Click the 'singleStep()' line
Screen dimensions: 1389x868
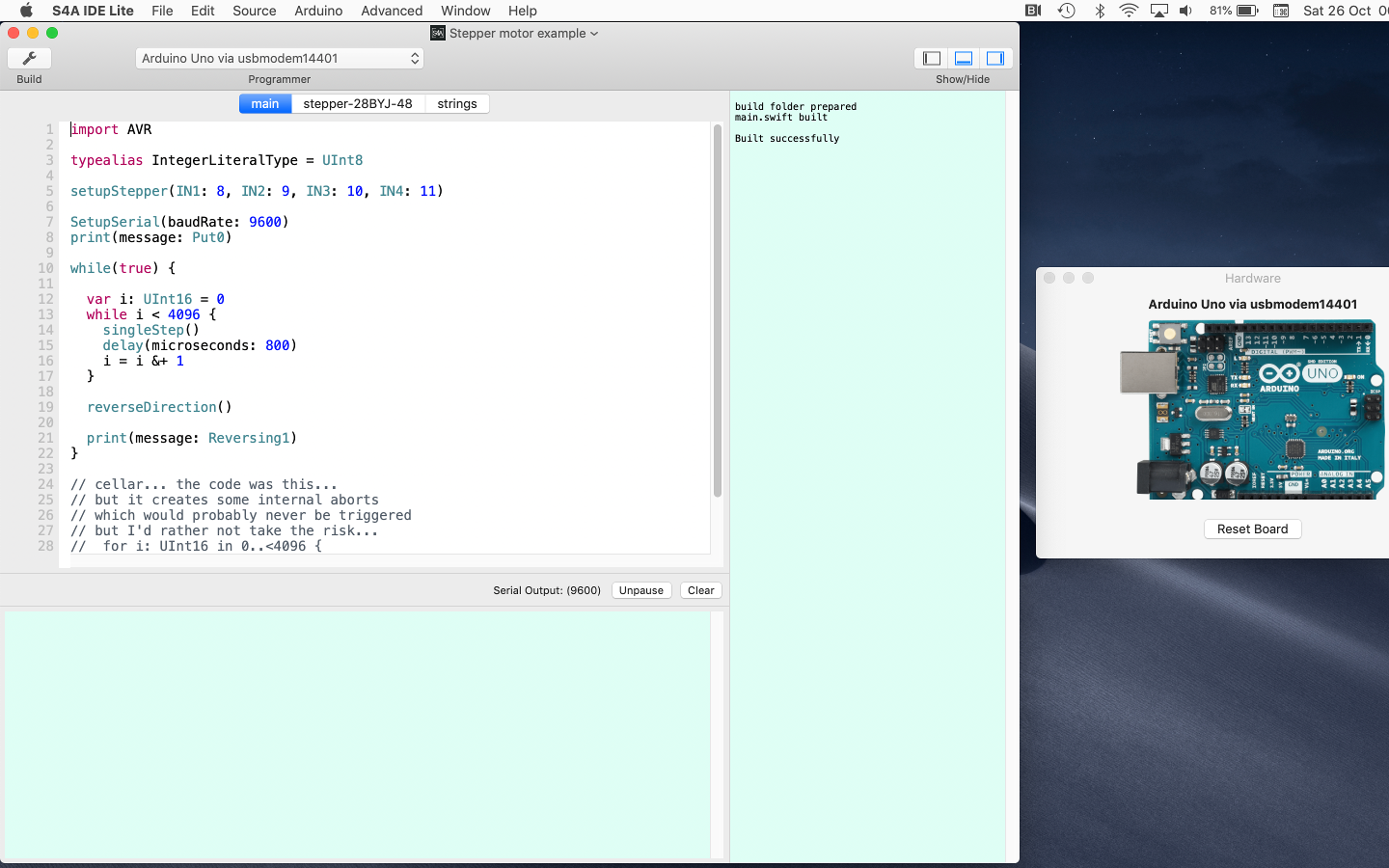pos(151,330)
